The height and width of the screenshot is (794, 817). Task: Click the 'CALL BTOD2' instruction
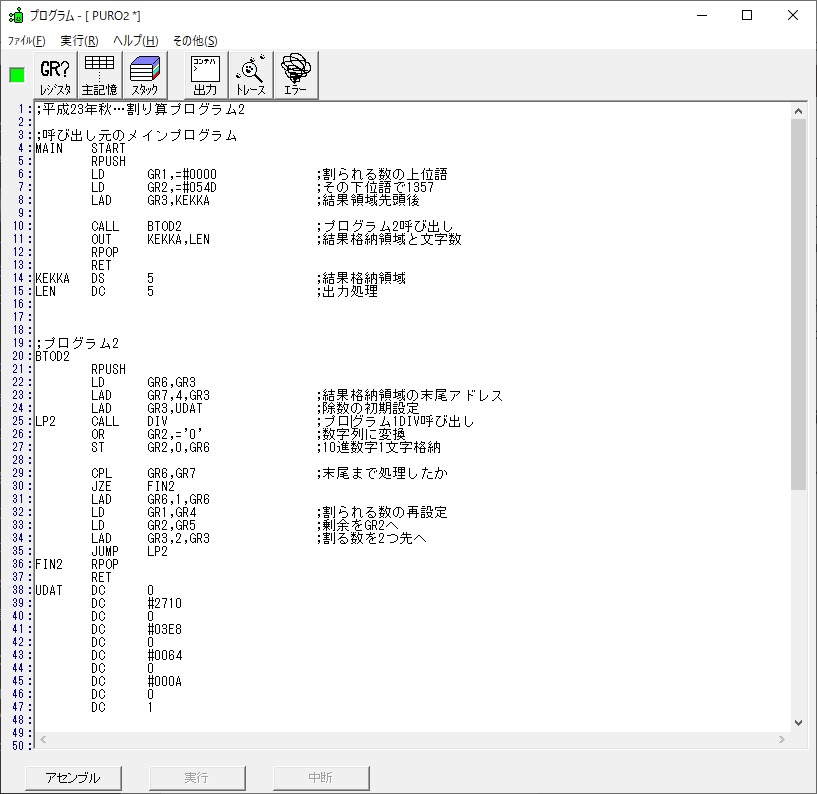click(137, 227)
